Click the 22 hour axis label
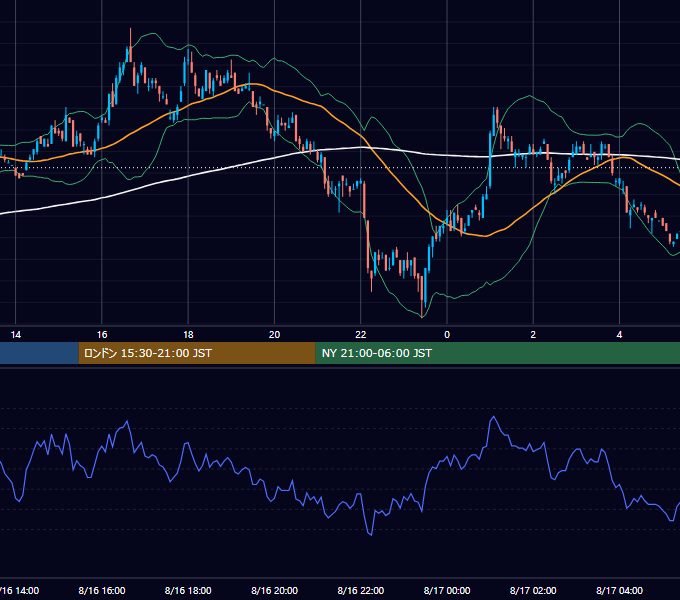Screen dimensions: 680x600 (361, 335)
